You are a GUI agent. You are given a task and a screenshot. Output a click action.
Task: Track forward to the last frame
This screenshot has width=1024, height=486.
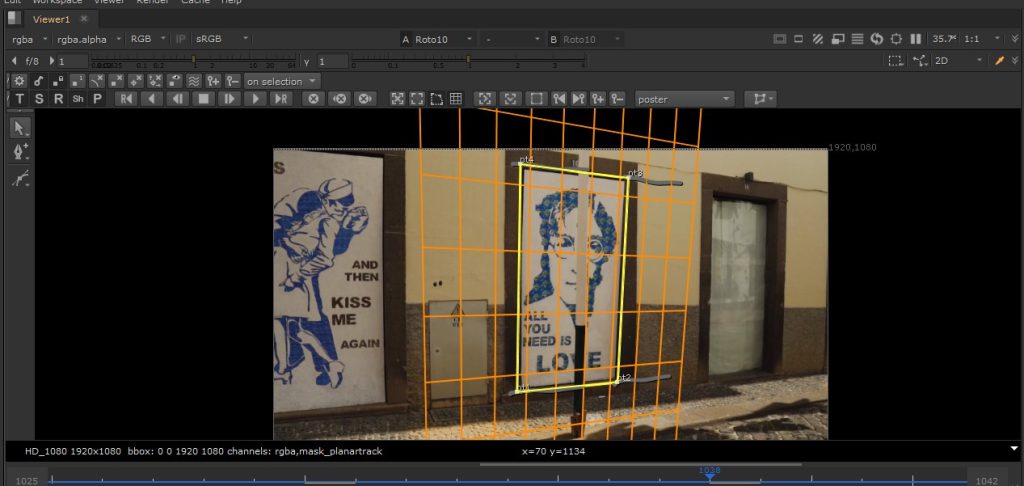pos(281,99)
